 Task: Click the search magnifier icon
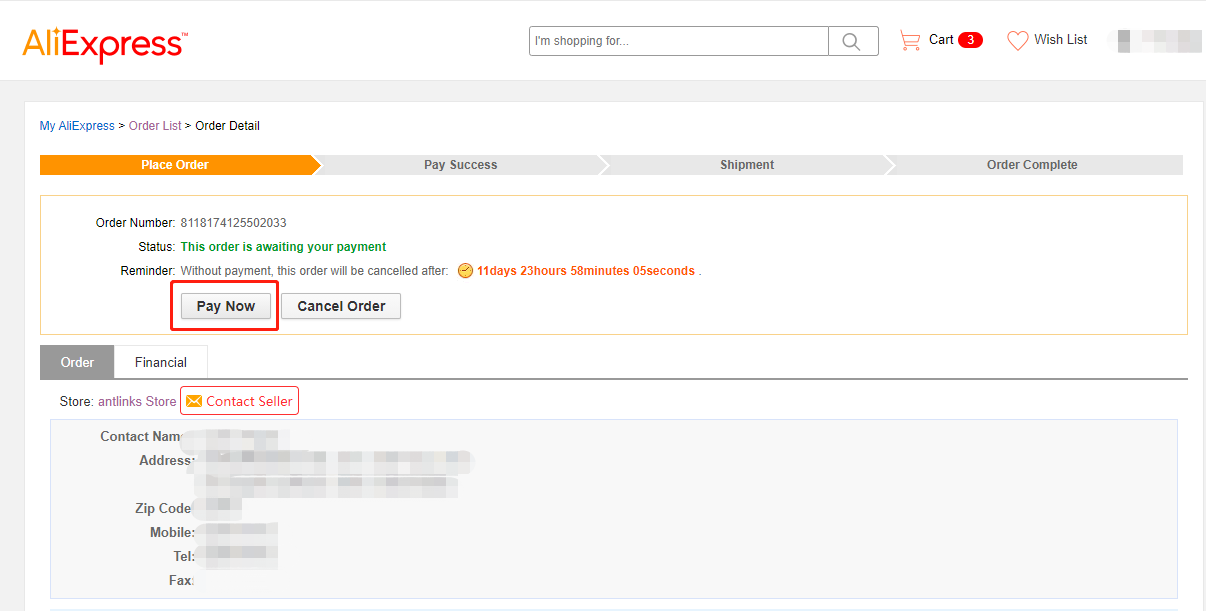coord(852,41)
